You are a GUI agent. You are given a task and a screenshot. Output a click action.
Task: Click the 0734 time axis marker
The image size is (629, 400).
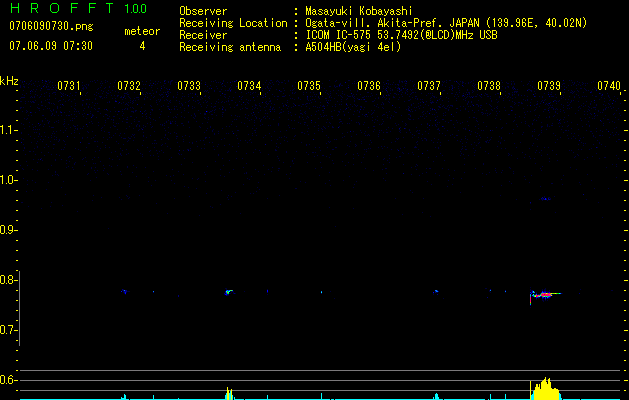[x=249, y=86]
